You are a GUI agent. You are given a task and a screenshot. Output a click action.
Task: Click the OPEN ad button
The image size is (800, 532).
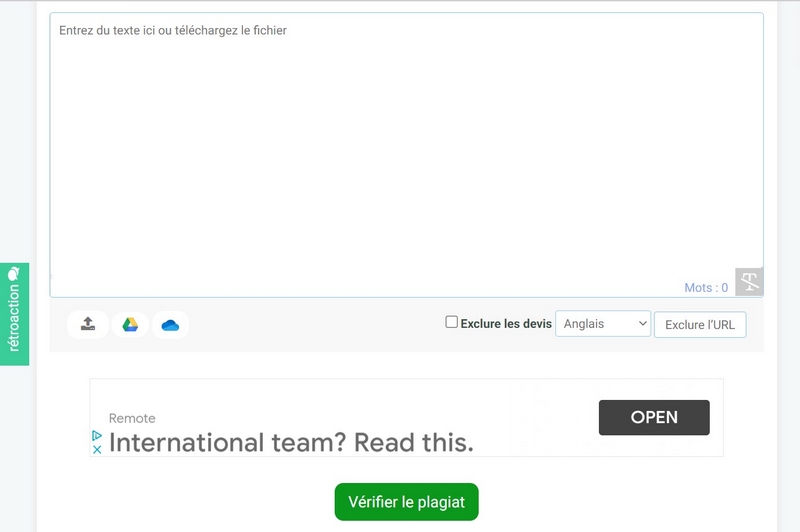(x=654, y=417)
